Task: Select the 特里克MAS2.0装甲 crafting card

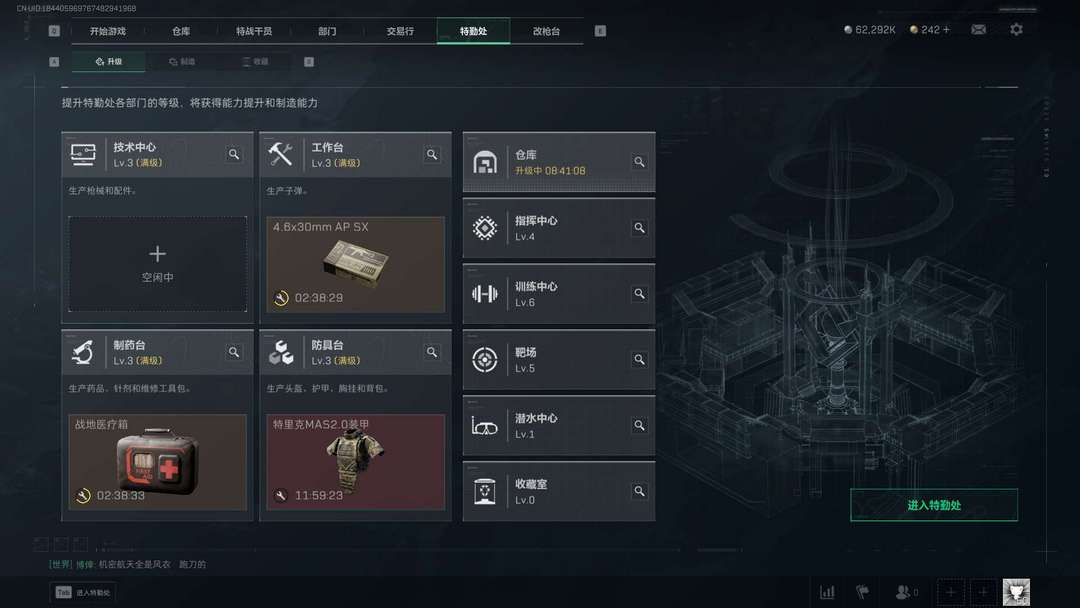Action: point(355,462)
